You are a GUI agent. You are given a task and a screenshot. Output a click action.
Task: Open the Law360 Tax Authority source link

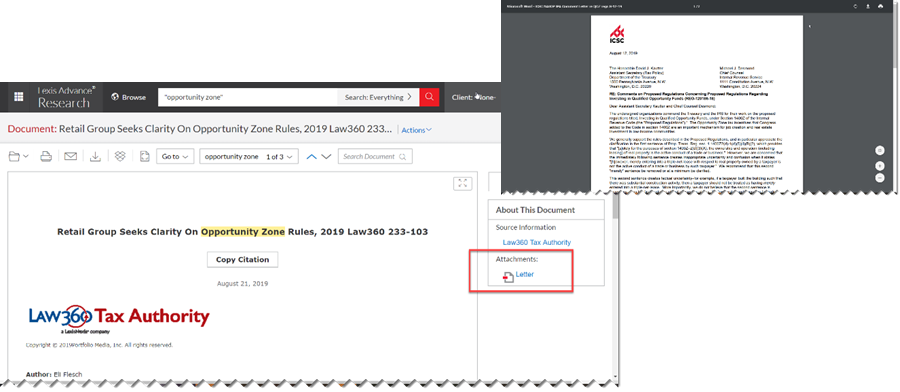pyautogui.click(x=537, y=243)
